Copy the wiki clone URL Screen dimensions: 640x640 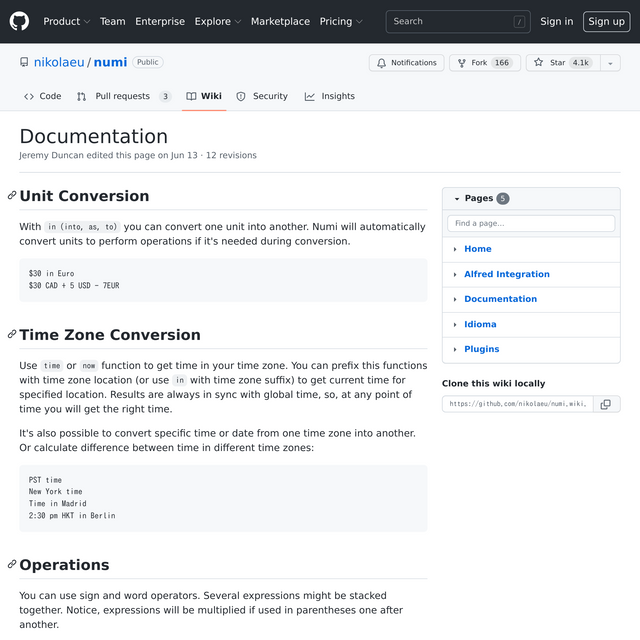click(x=606, y=404)
